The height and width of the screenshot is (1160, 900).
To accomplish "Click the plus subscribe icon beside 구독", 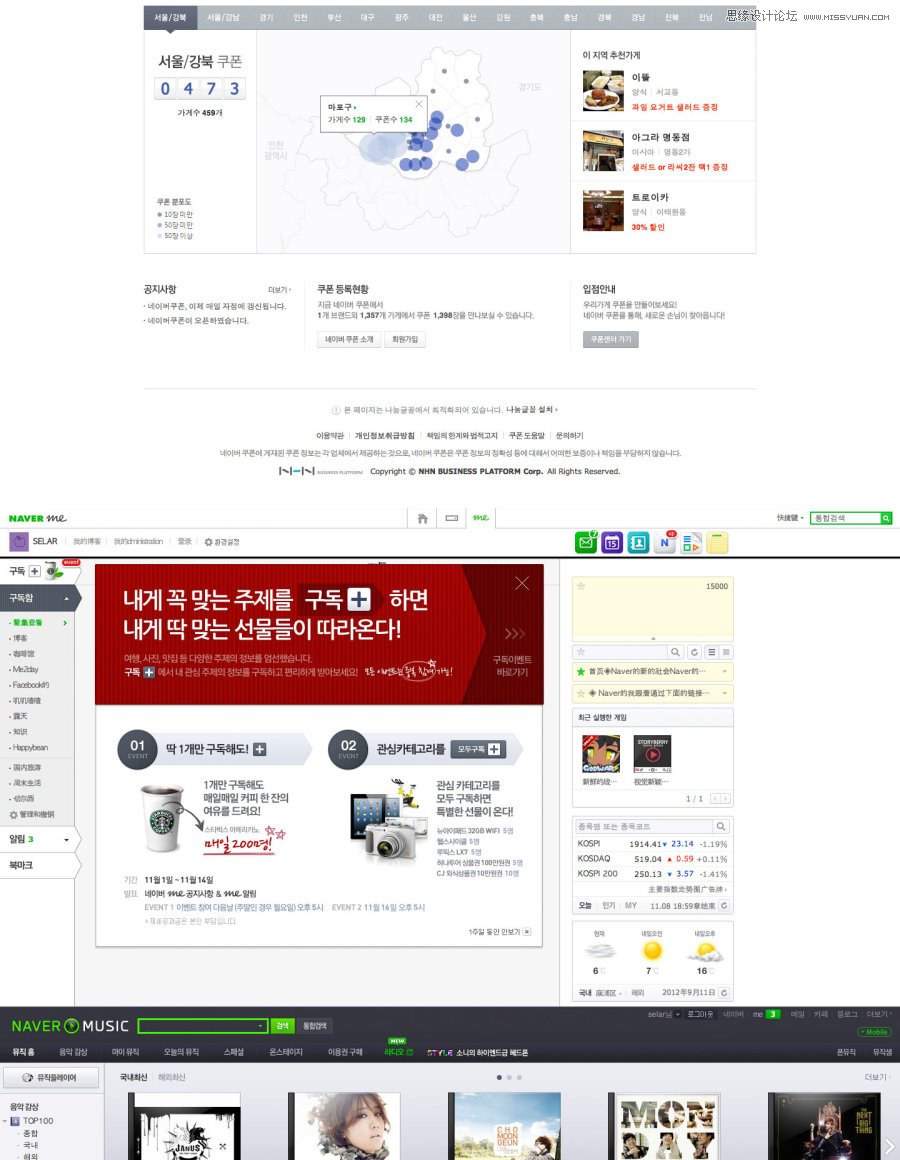I will (35, 571).
